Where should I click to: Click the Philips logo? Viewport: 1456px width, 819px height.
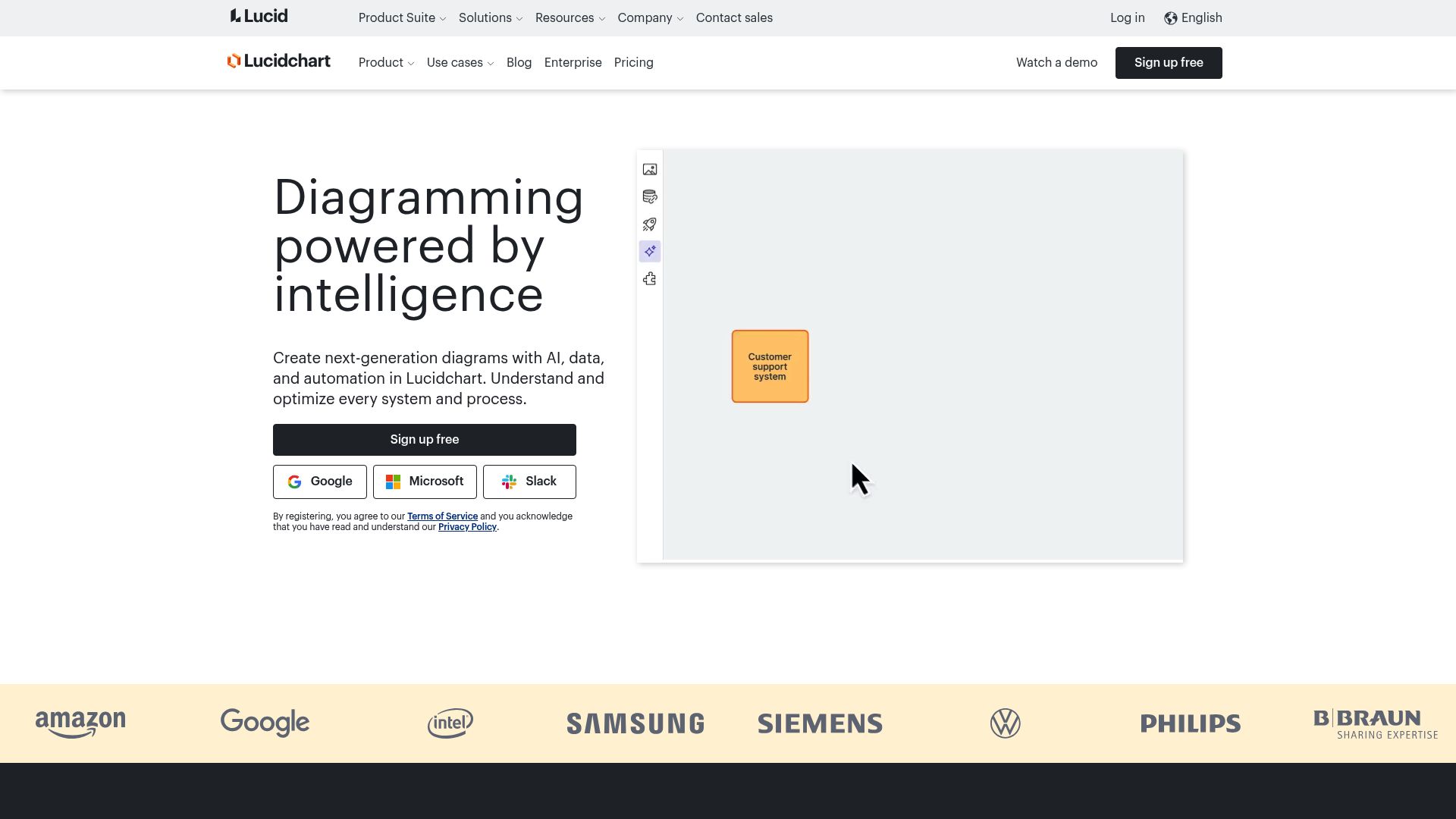click(x=1191, y=723)
